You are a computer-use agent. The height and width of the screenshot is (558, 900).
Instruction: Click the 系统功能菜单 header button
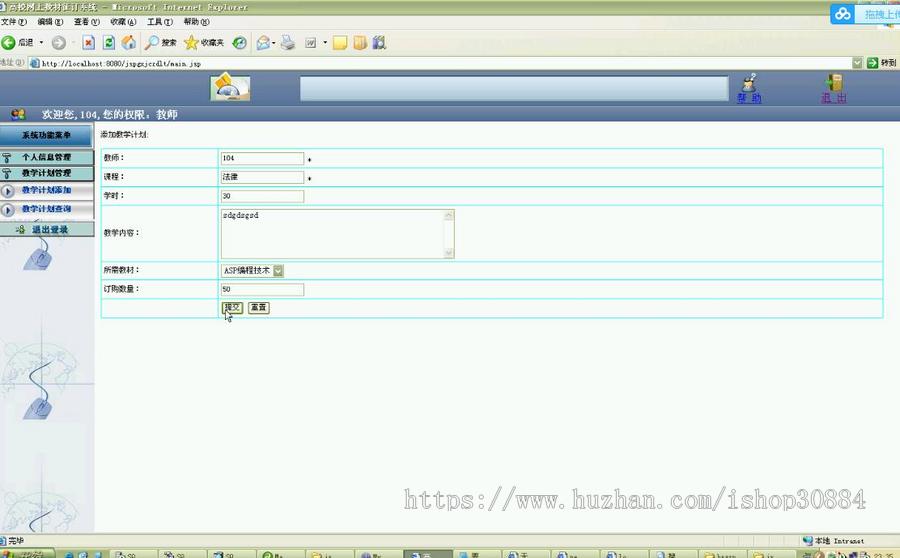click(x=46, y=135)
